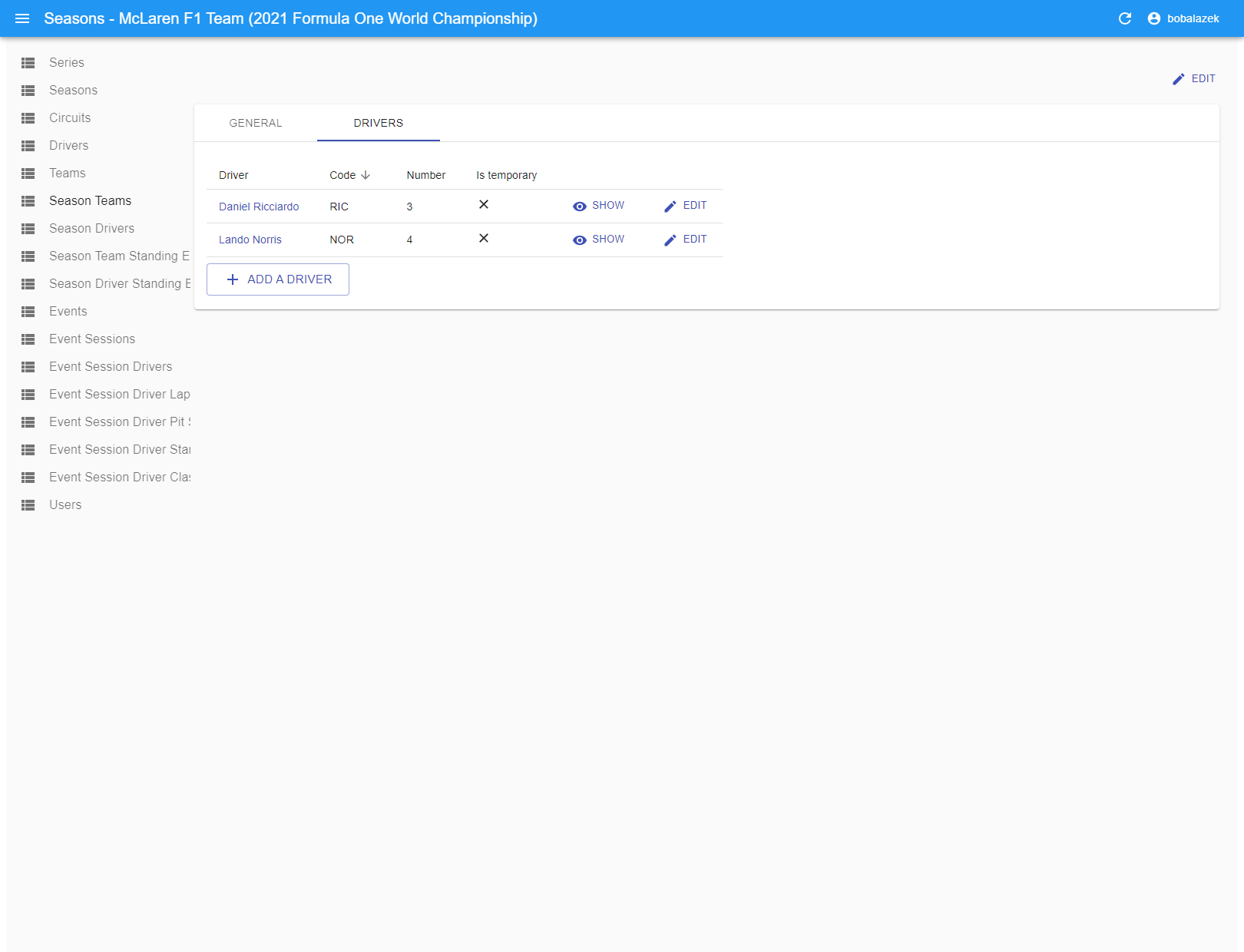Click the page title in header
This screenshot has height=952, width=1244.
(x=291, y=18)
